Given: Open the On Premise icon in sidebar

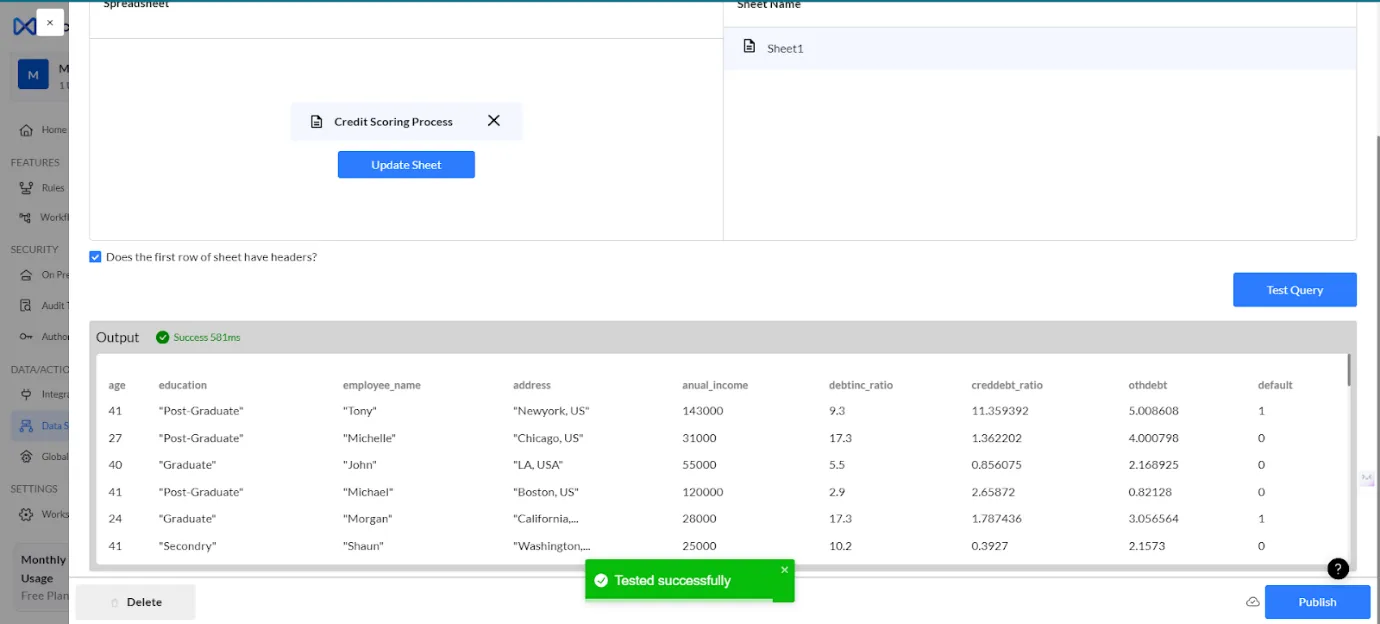Looking at the screenshot, I should click(x=27, y=275).
